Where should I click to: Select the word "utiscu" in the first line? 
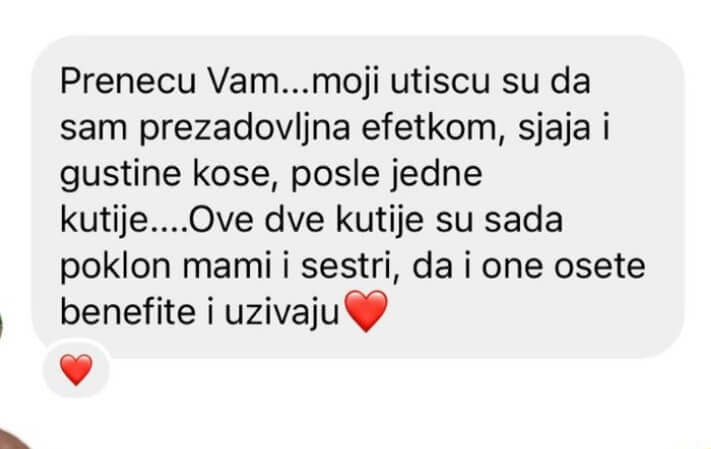coord(440,82)
